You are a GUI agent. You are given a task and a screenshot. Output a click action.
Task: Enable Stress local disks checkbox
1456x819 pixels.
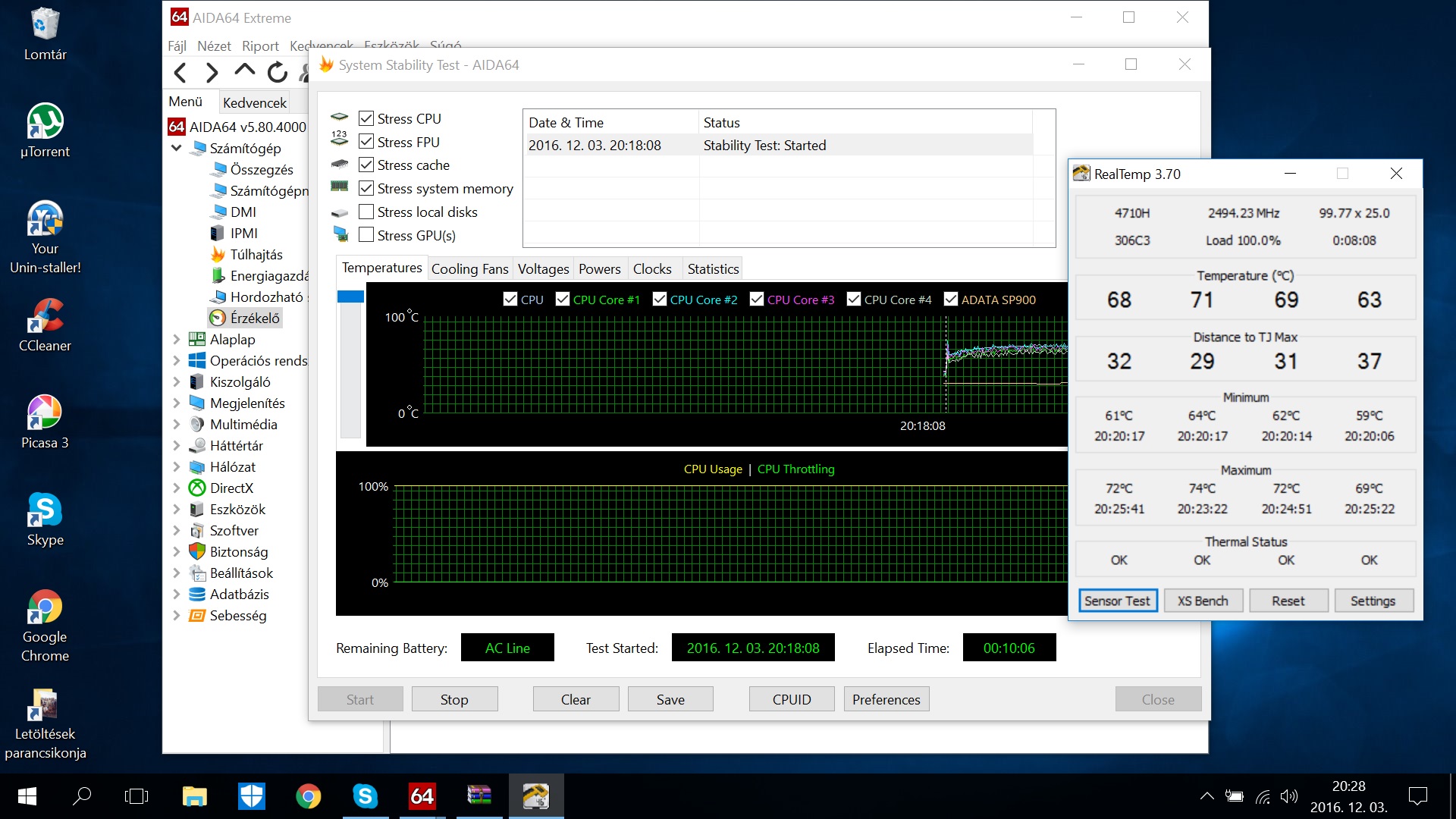366,212
